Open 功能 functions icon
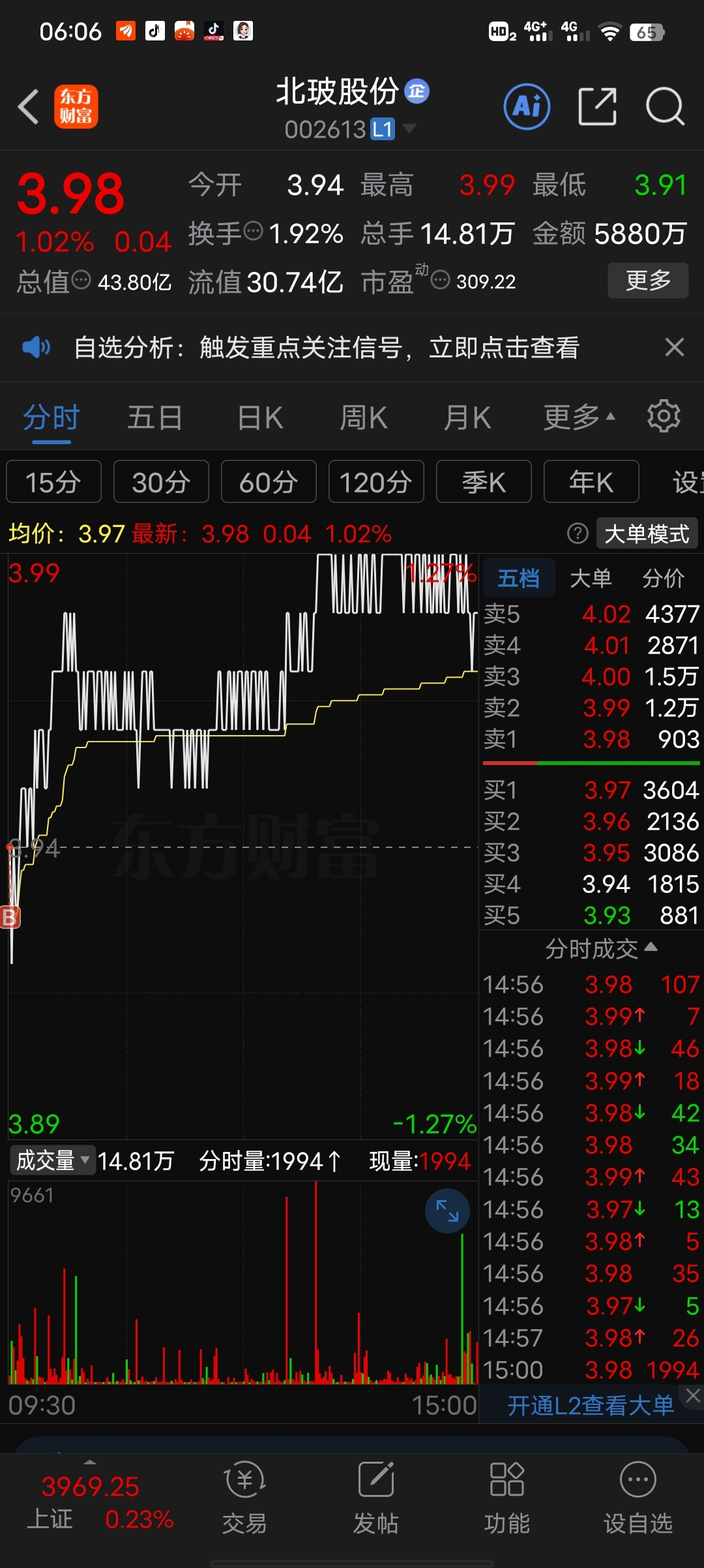This screenshot has height=1568, width=704. 507,1499
